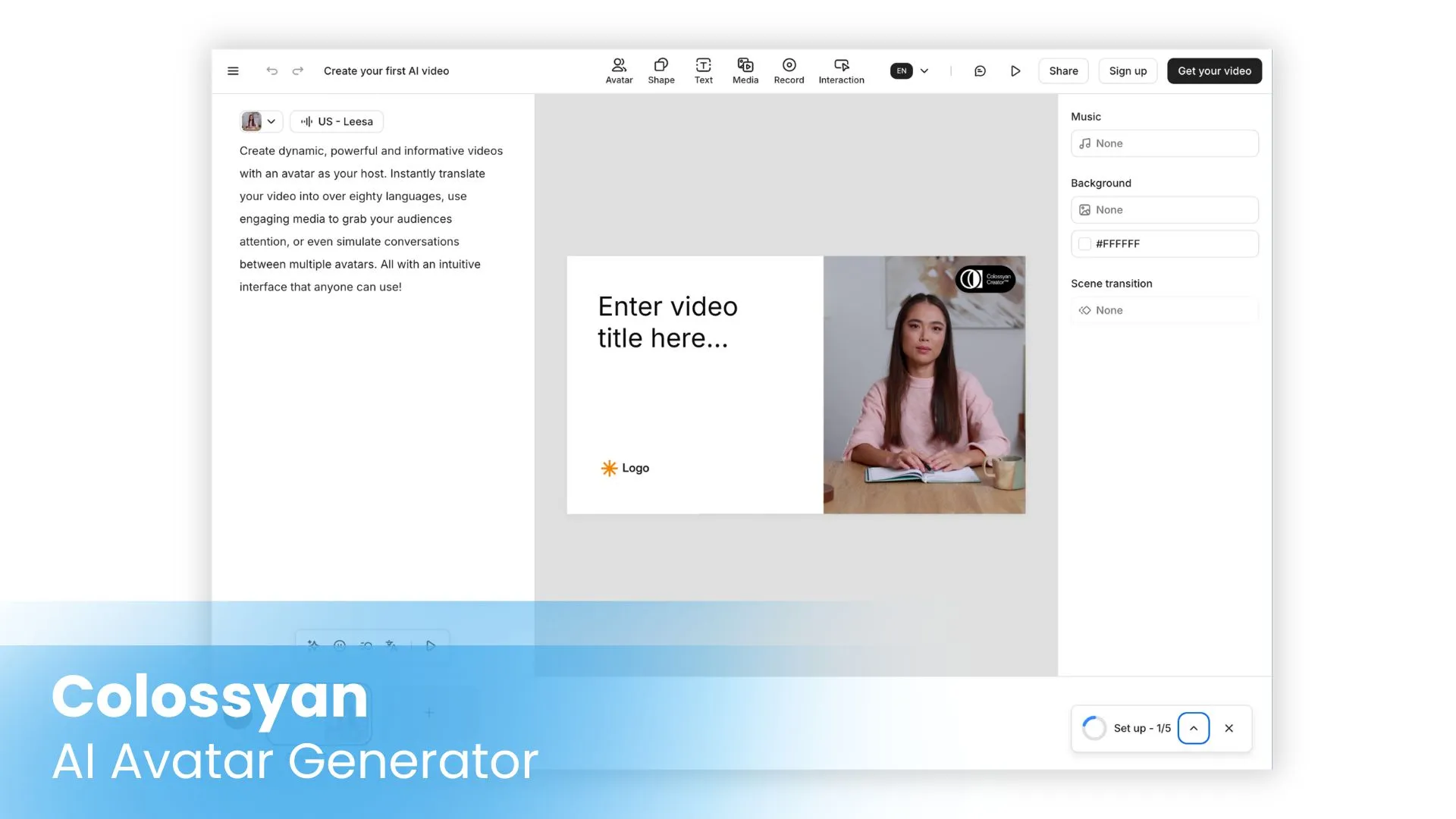The height and width of the screenshot is (819, 1456).
Task: Open the Avatar tool
Action: [619, 71]
